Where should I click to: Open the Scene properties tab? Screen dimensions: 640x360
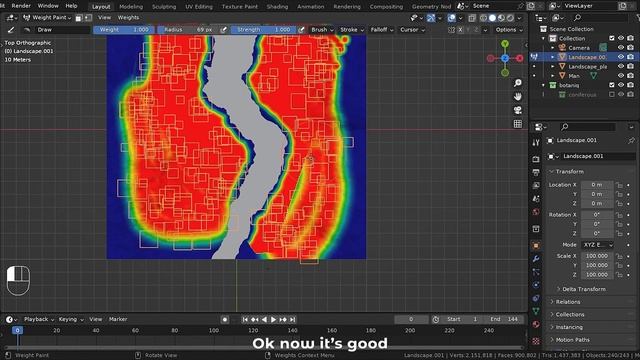coord(536,198)
